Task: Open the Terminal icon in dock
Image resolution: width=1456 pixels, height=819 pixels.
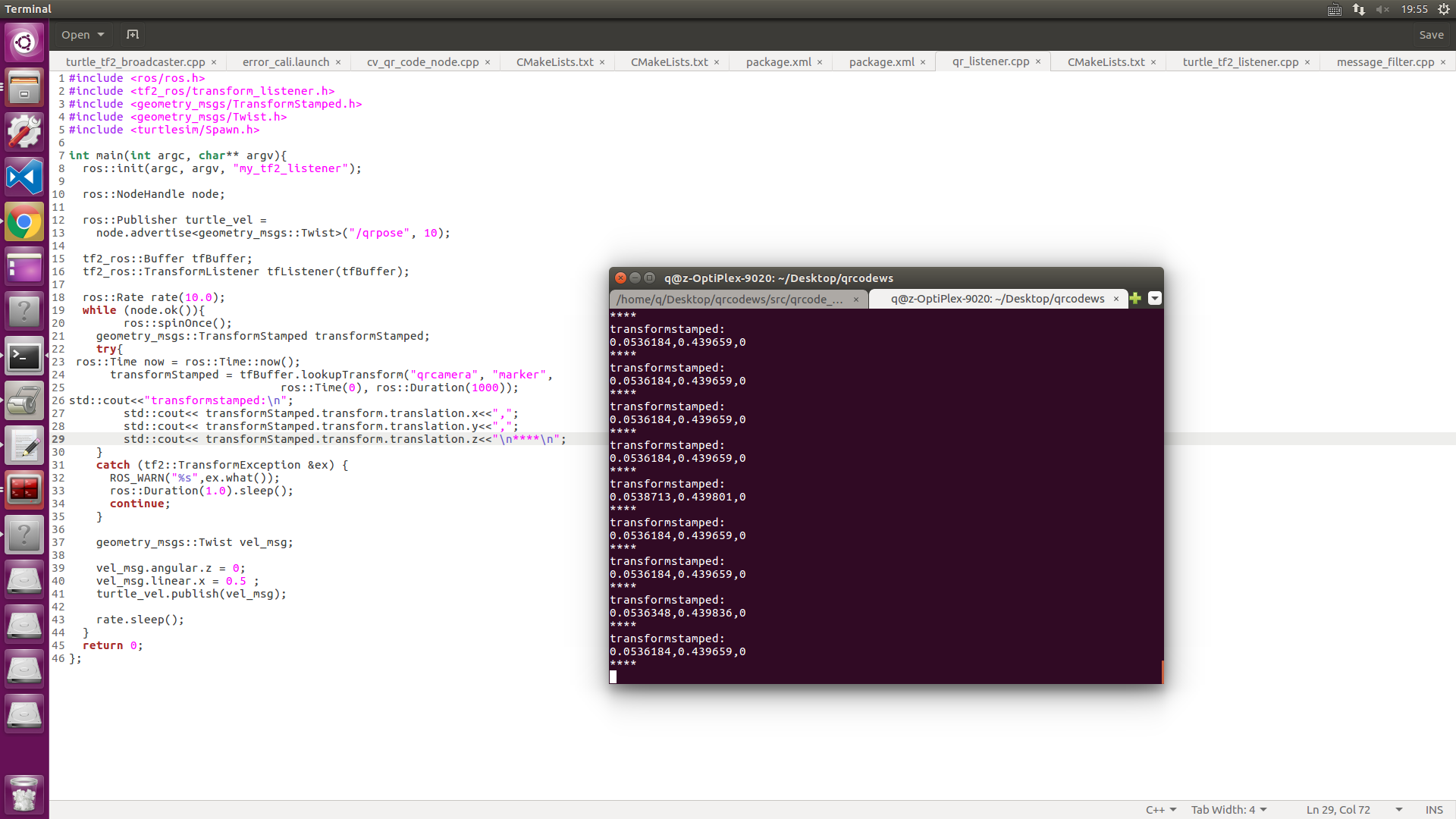Action: [x=24, y=356]
